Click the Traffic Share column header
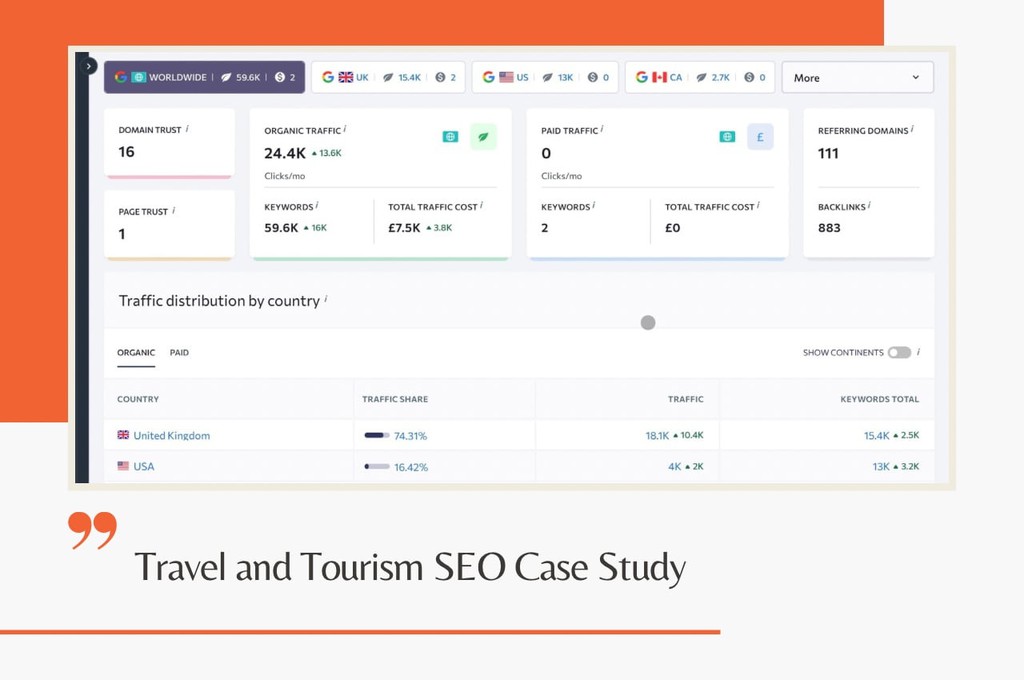The image size is (1024, 680). tap(395, 399)
